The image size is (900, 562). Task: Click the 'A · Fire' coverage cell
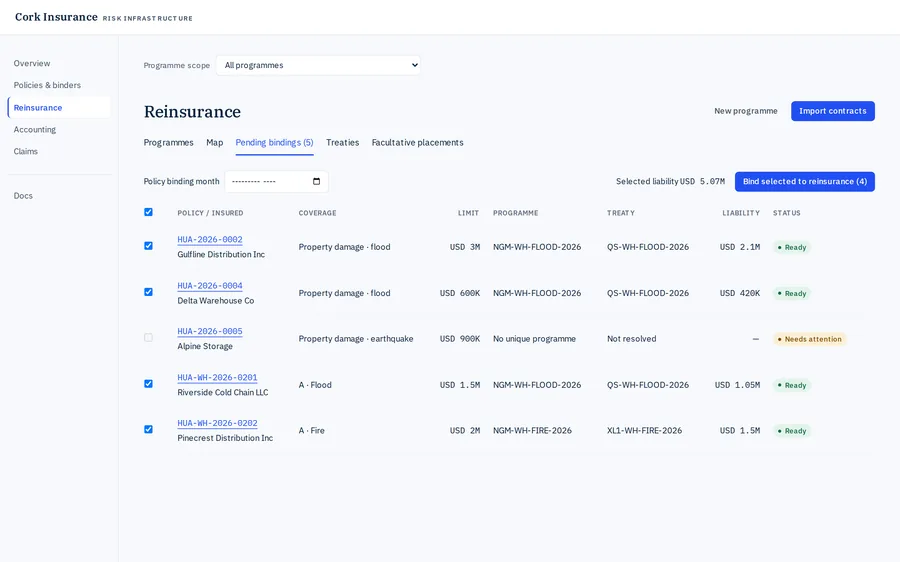pyautogui.click(x=312, y=431)
